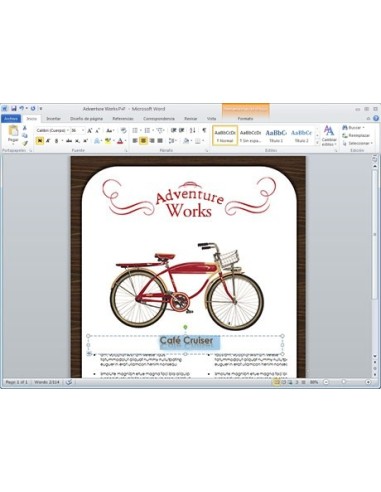This screenshot has height=492, width=381.
Task: Switch to Print Layout view in status bar
Action: tap(276, 382)
